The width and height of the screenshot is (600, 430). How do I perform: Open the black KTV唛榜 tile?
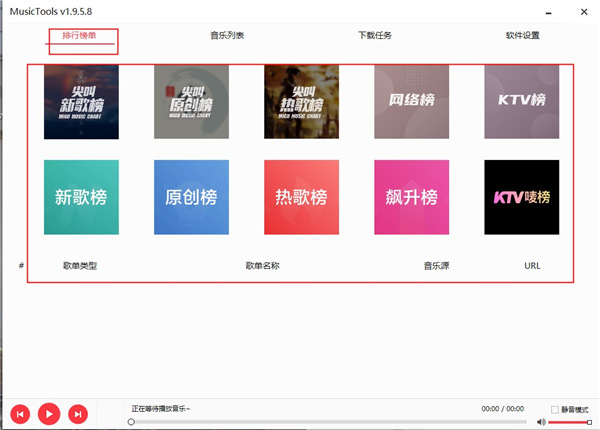521,197
